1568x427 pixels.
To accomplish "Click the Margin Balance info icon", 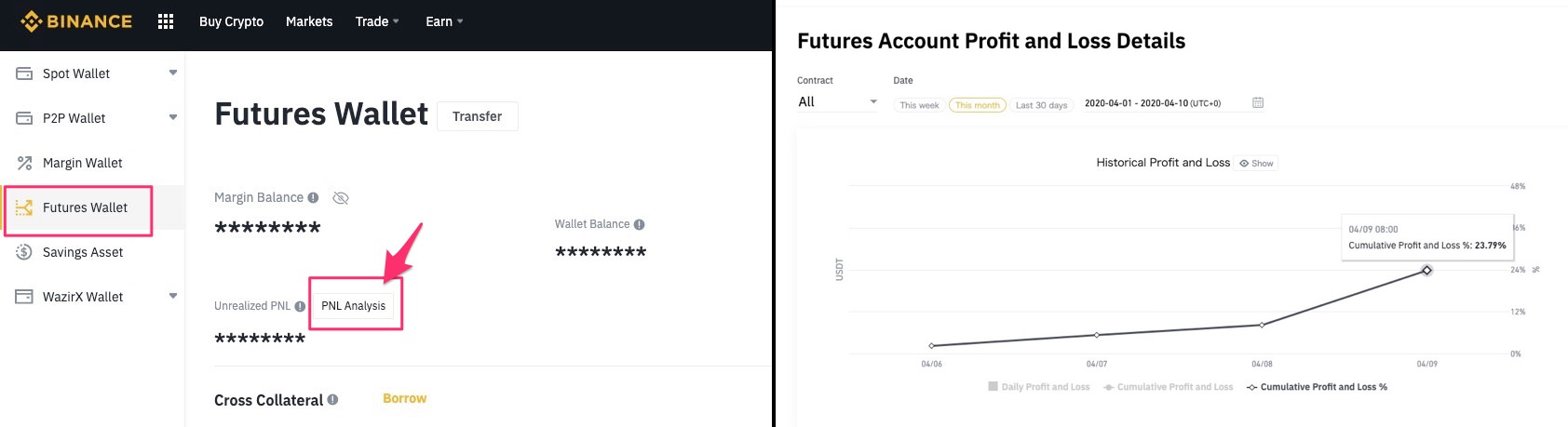I will click(314, 197).
